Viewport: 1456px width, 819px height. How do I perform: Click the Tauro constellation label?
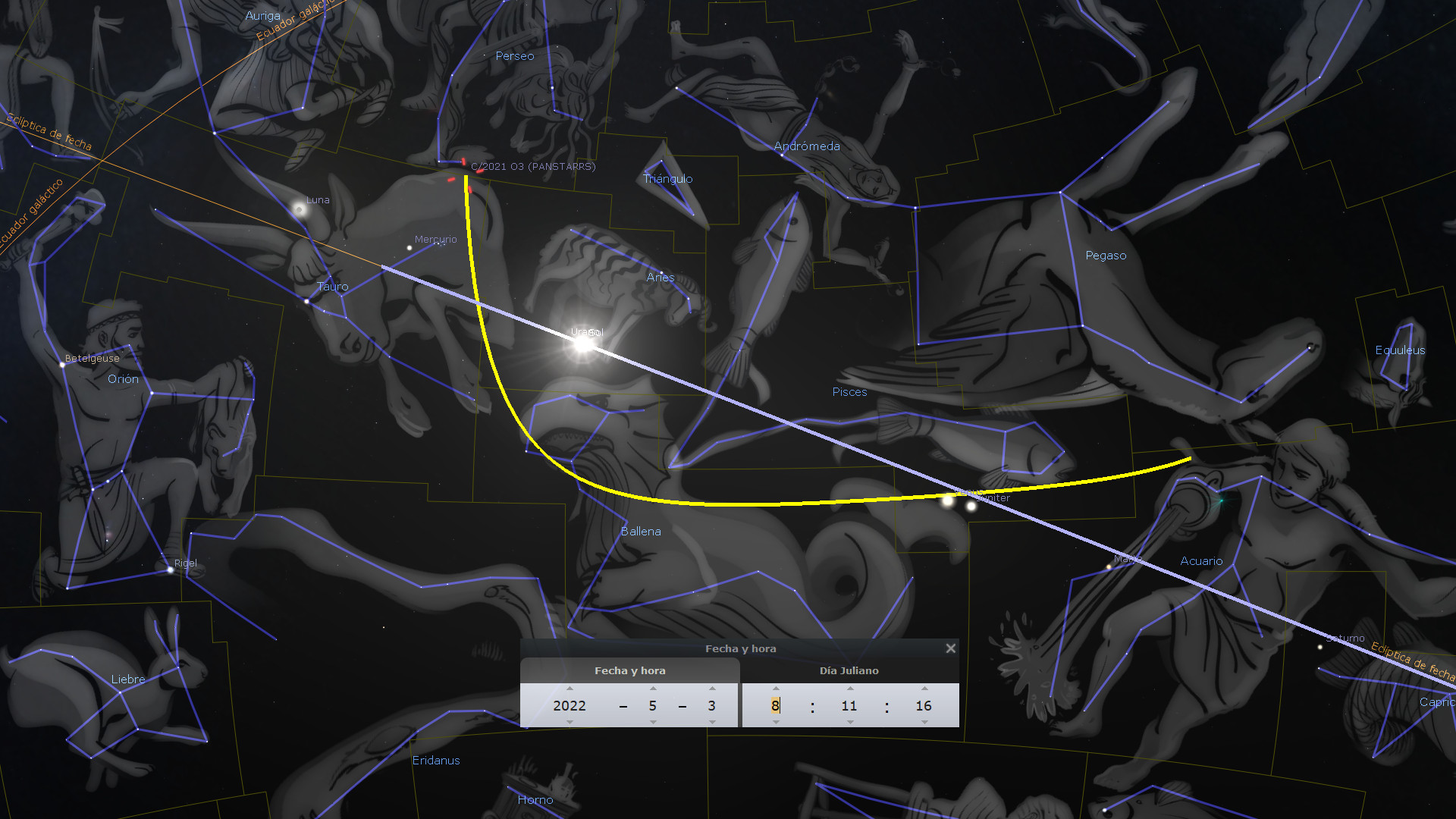coord(333,287)
